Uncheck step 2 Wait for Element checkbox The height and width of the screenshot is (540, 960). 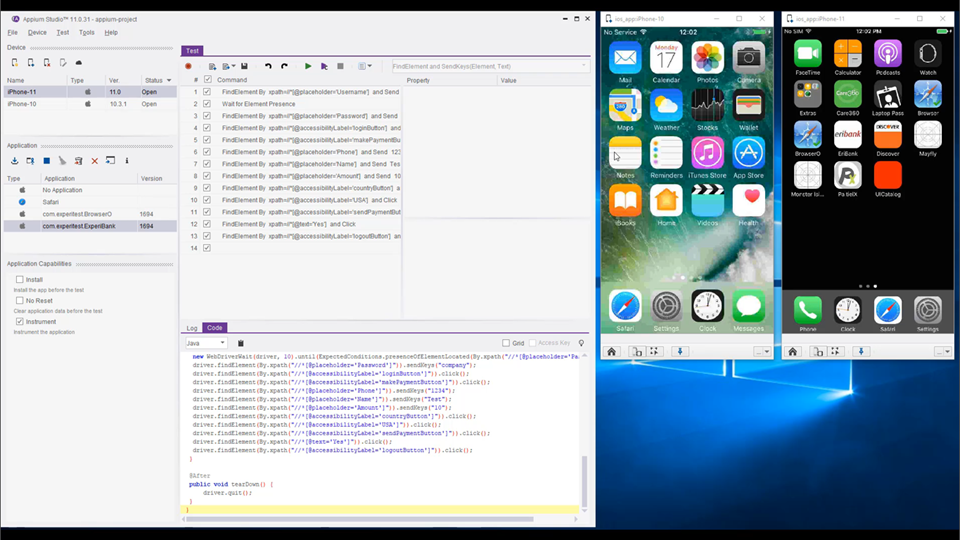tap(207, 104)
